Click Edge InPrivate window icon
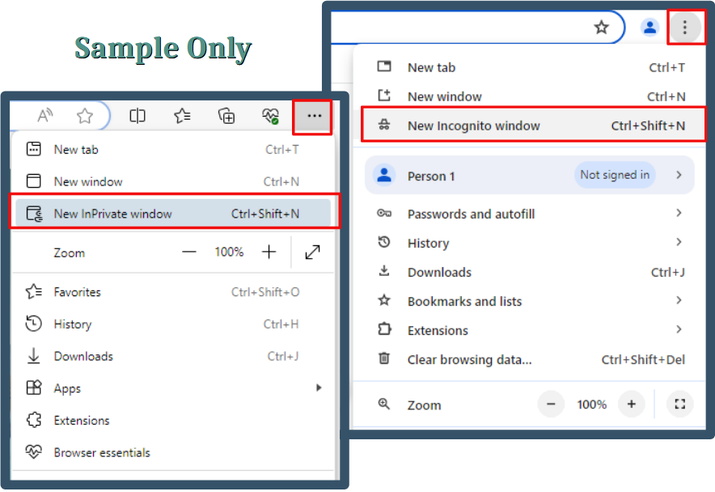 [x=34, y=213]
